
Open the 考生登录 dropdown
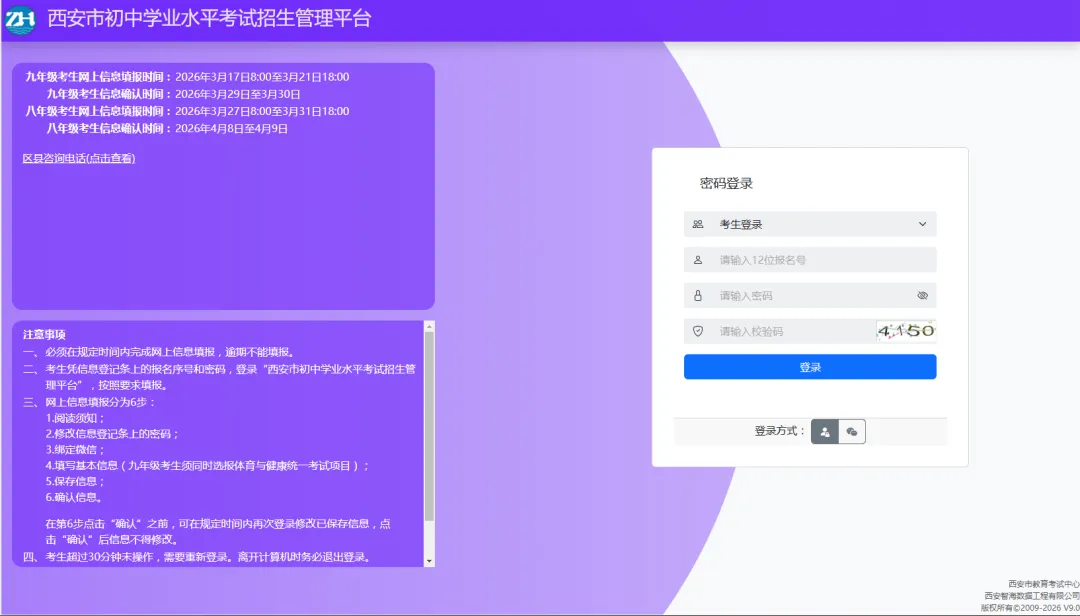(809, 223)
